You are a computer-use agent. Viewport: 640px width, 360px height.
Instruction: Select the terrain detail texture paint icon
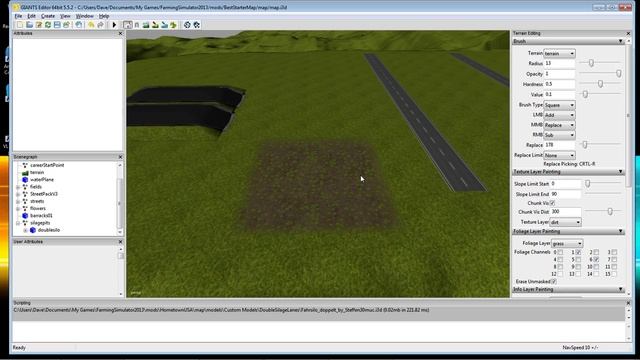pos(155,25)
